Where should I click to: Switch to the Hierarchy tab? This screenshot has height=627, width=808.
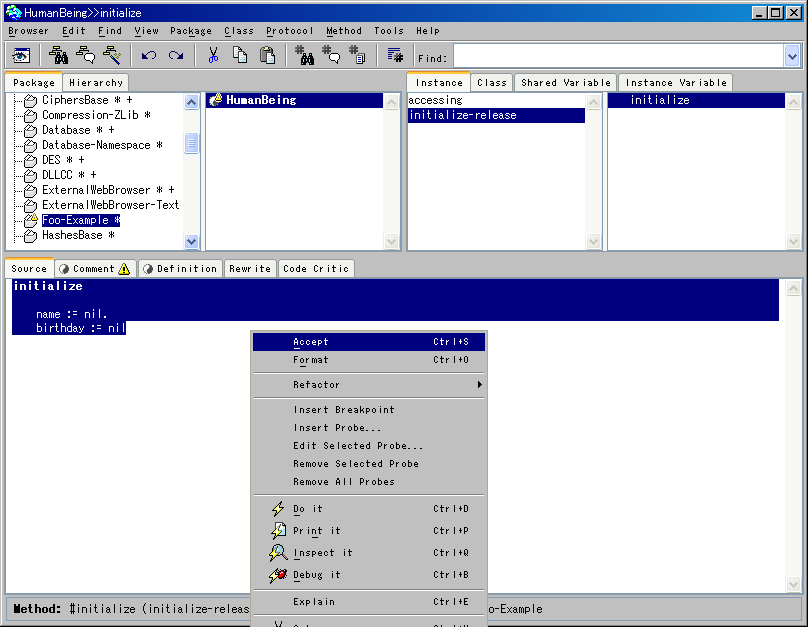(96, 82)
